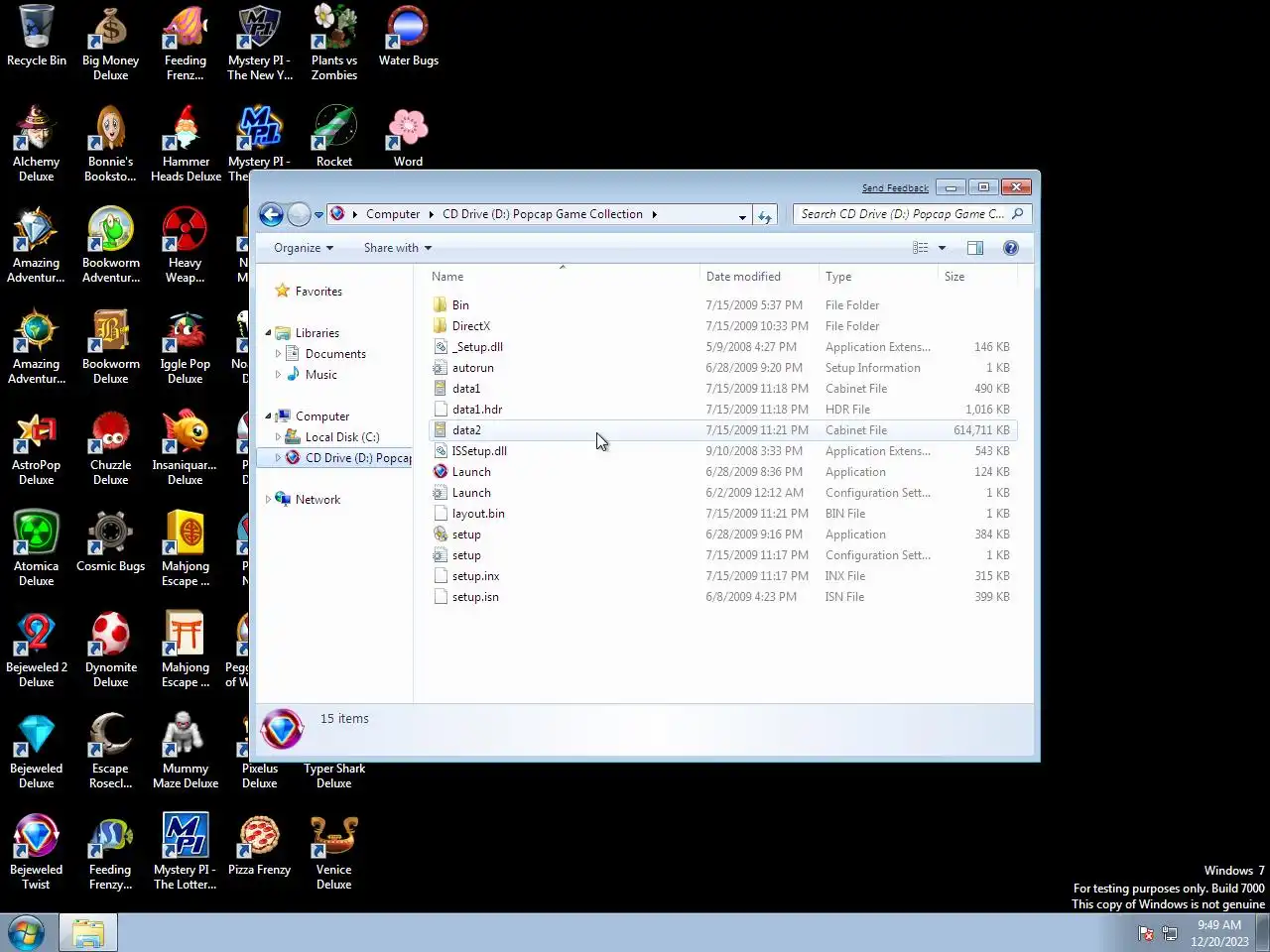The image size is (1270, 952).
Task: Select Bejeweled Twist desktop icon
Action: (x=37, y=853)
